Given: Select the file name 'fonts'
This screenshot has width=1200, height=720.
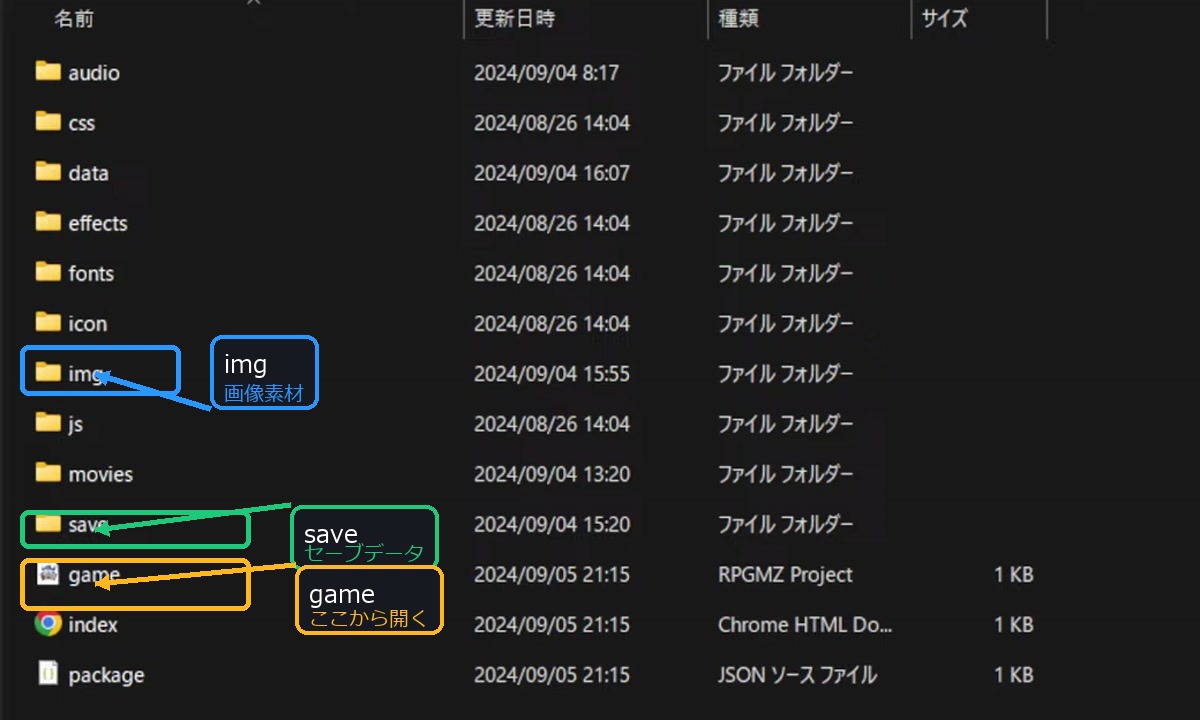Looking at the screenshot, I should [x=91, y=273].
